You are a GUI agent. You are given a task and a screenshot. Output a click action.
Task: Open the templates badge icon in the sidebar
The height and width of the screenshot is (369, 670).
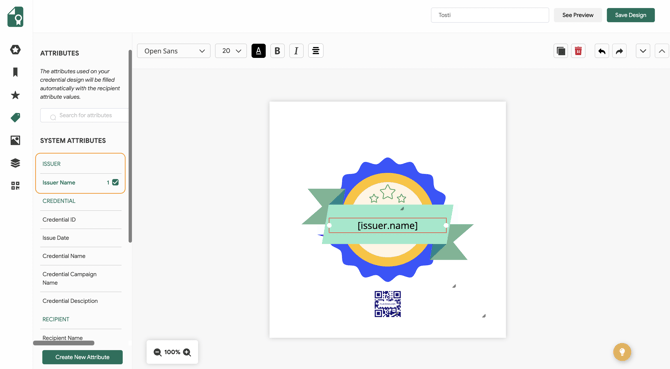tap(15, 50)
